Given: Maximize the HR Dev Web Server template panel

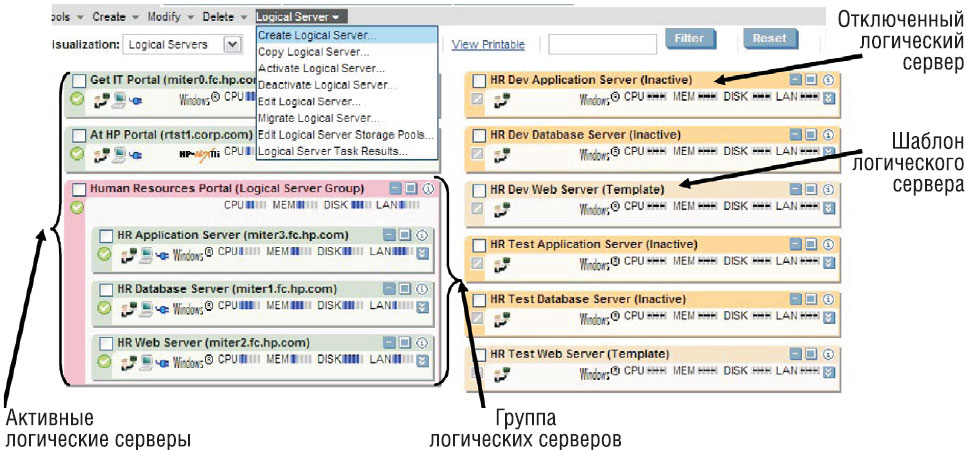Looking at the screenshot, I should point(811,189).
